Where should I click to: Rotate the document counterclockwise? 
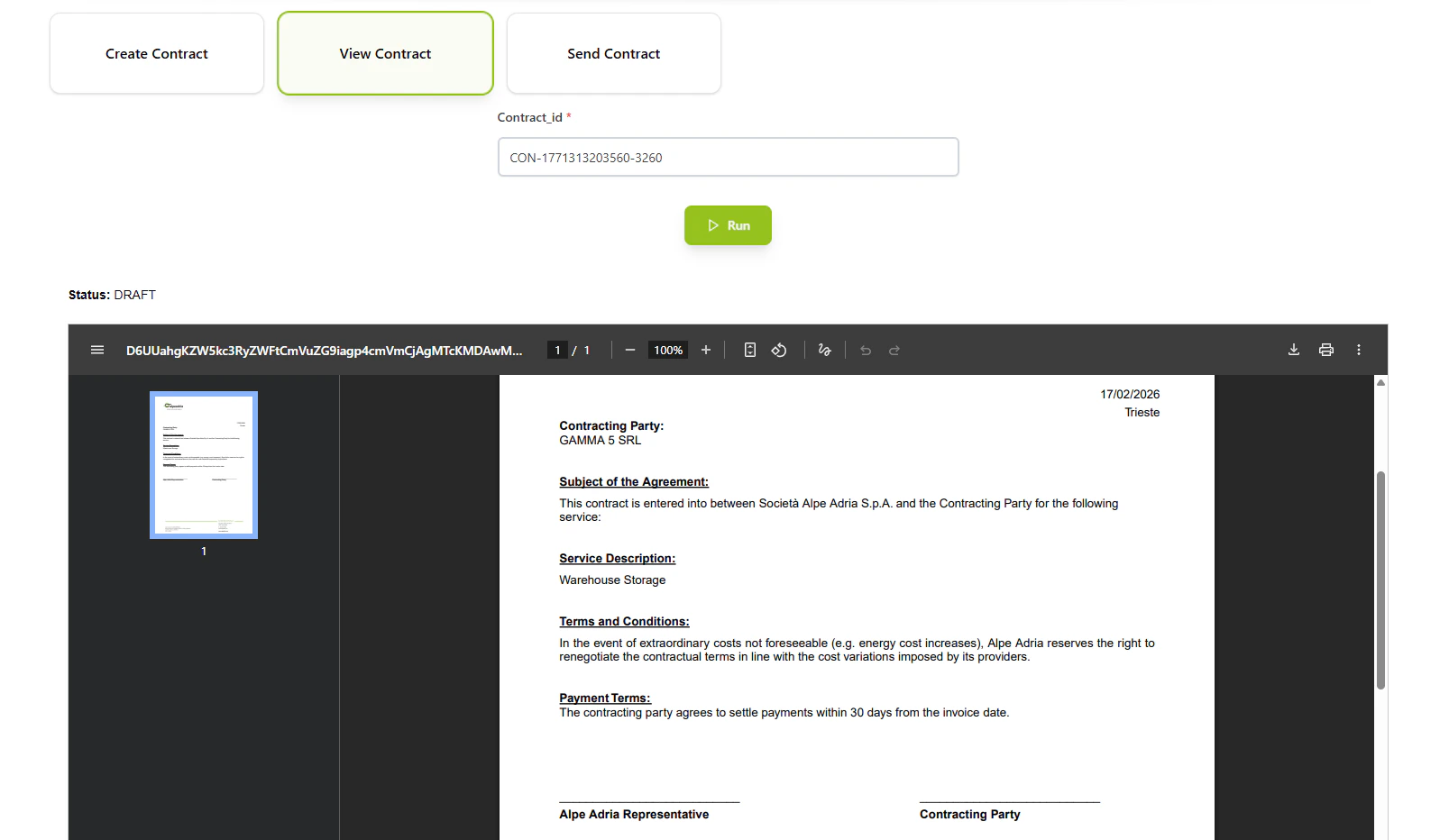pyautogui.click(x=779, y=350)
